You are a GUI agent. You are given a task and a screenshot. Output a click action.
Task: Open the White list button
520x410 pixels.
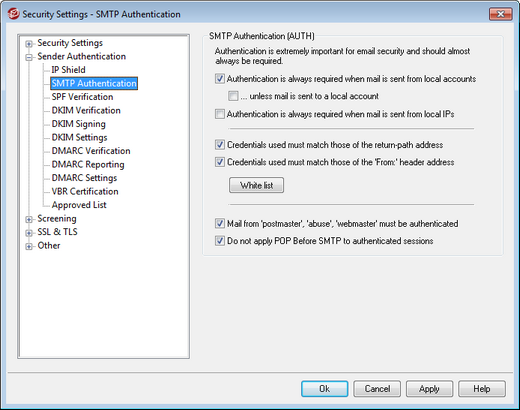point(256,185)
